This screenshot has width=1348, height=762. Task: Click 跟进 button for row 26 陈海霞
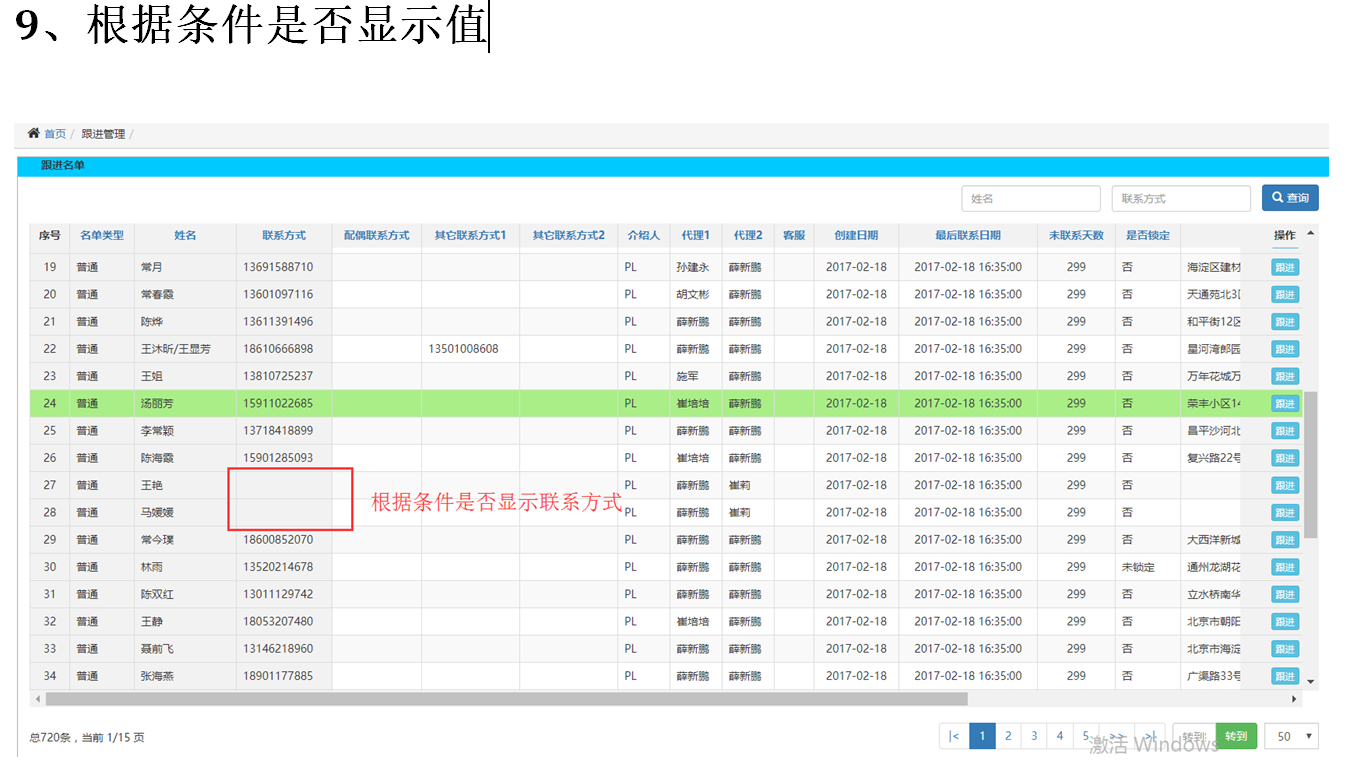[1285, 458]
